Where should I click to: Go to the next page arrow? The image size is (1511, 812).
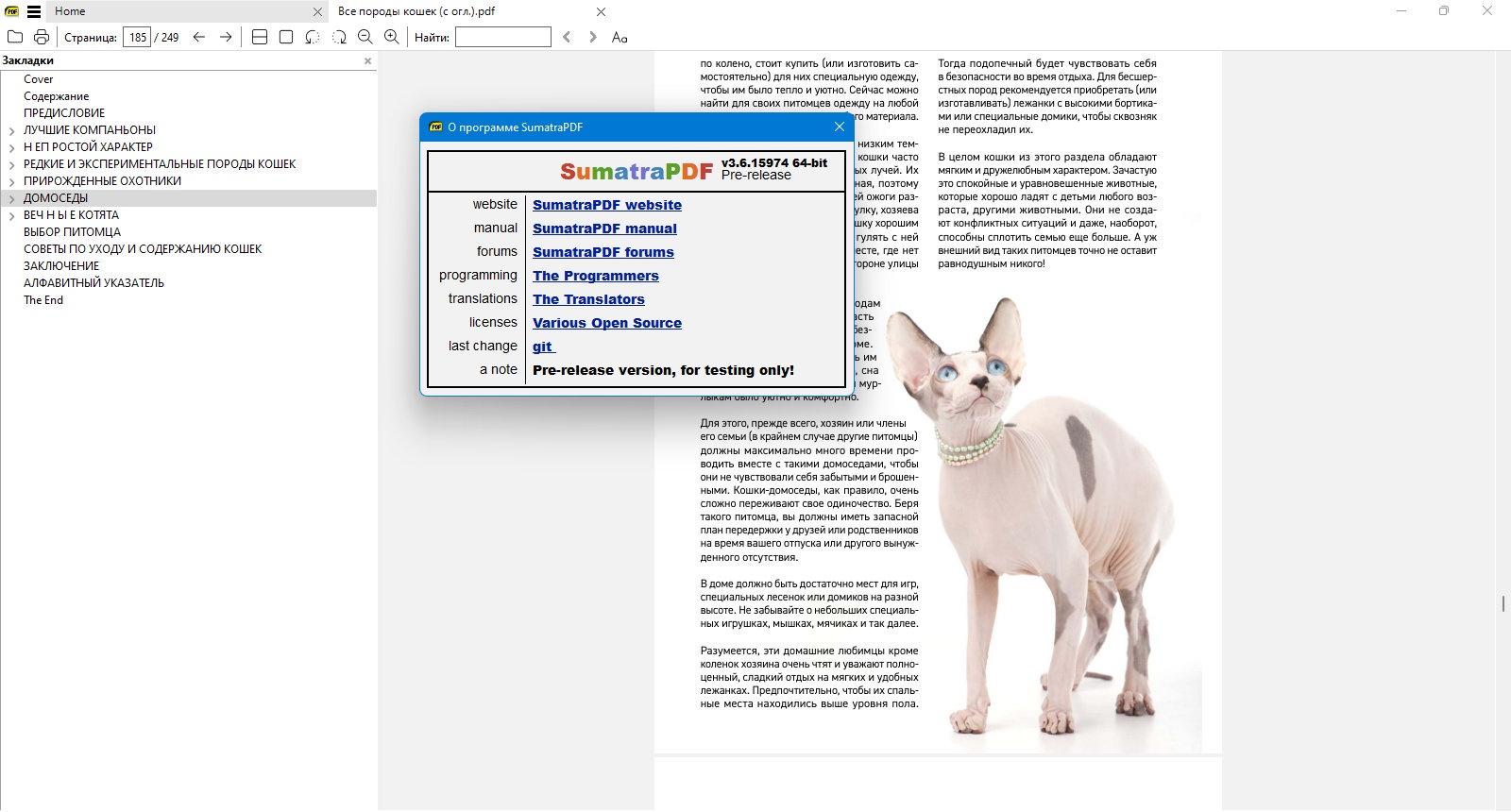[225, 37]
